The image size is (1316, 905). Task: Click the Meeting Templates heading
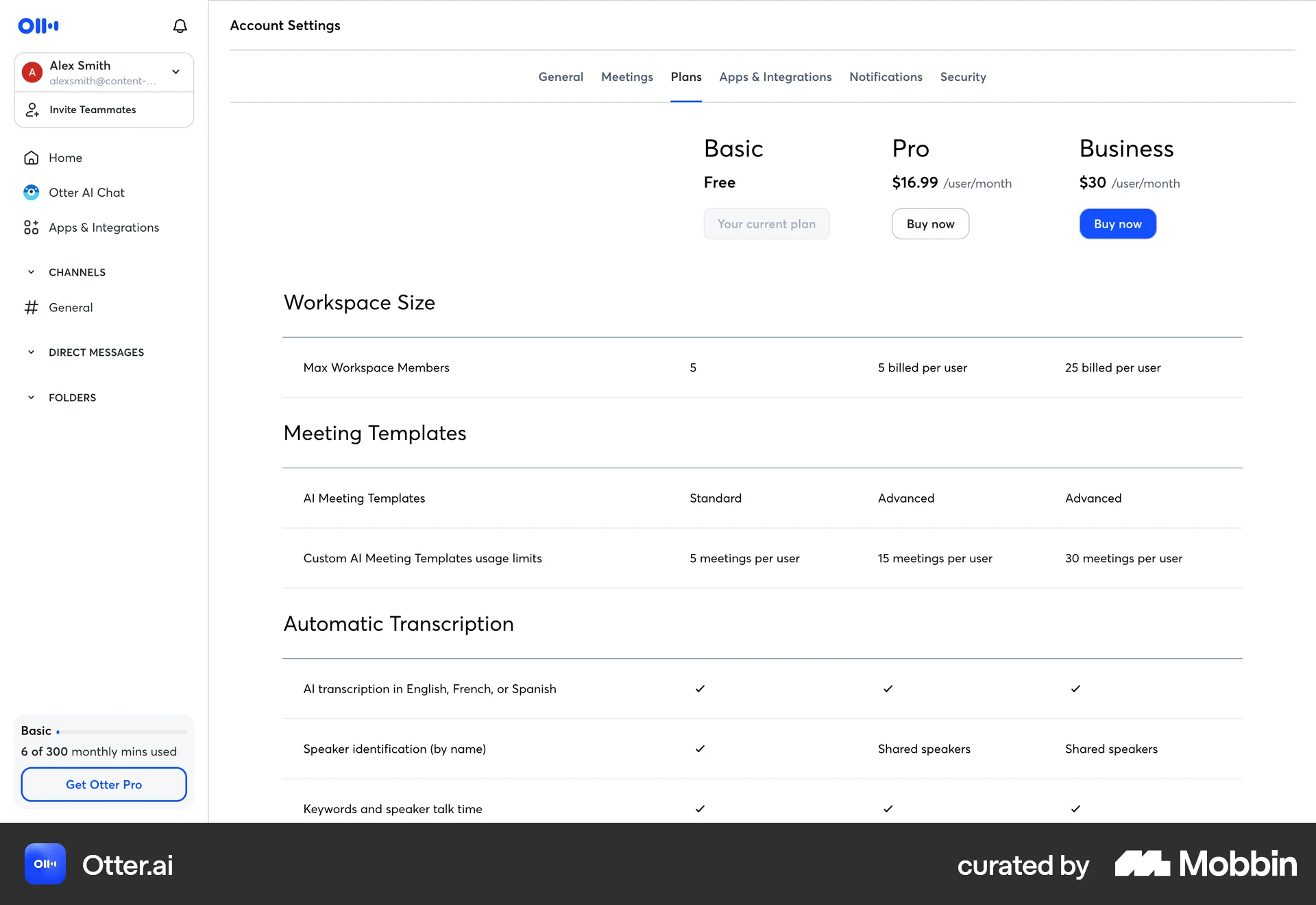tap(375, 433)
